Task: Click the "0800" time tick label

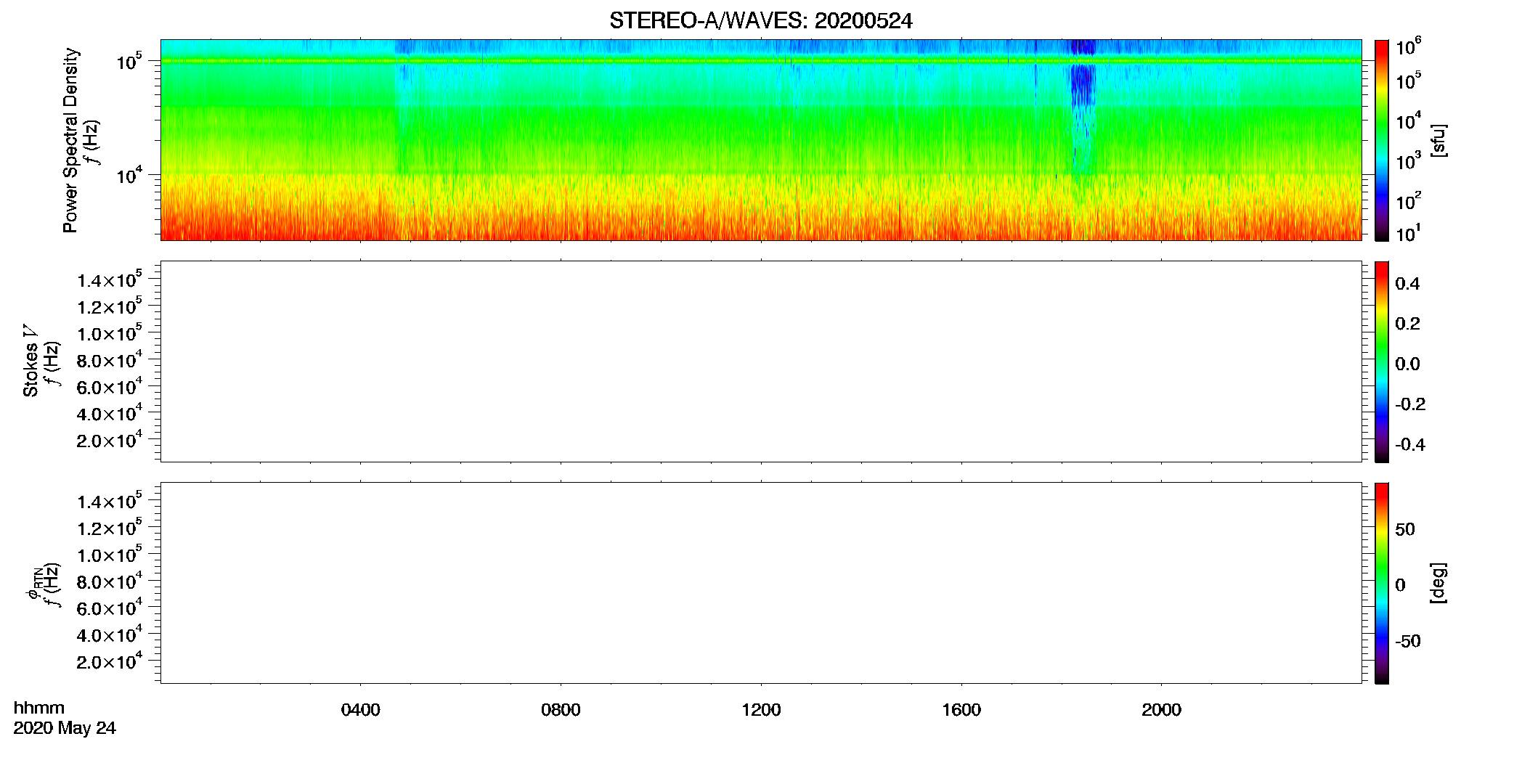Action: click(x=561, y=710)
